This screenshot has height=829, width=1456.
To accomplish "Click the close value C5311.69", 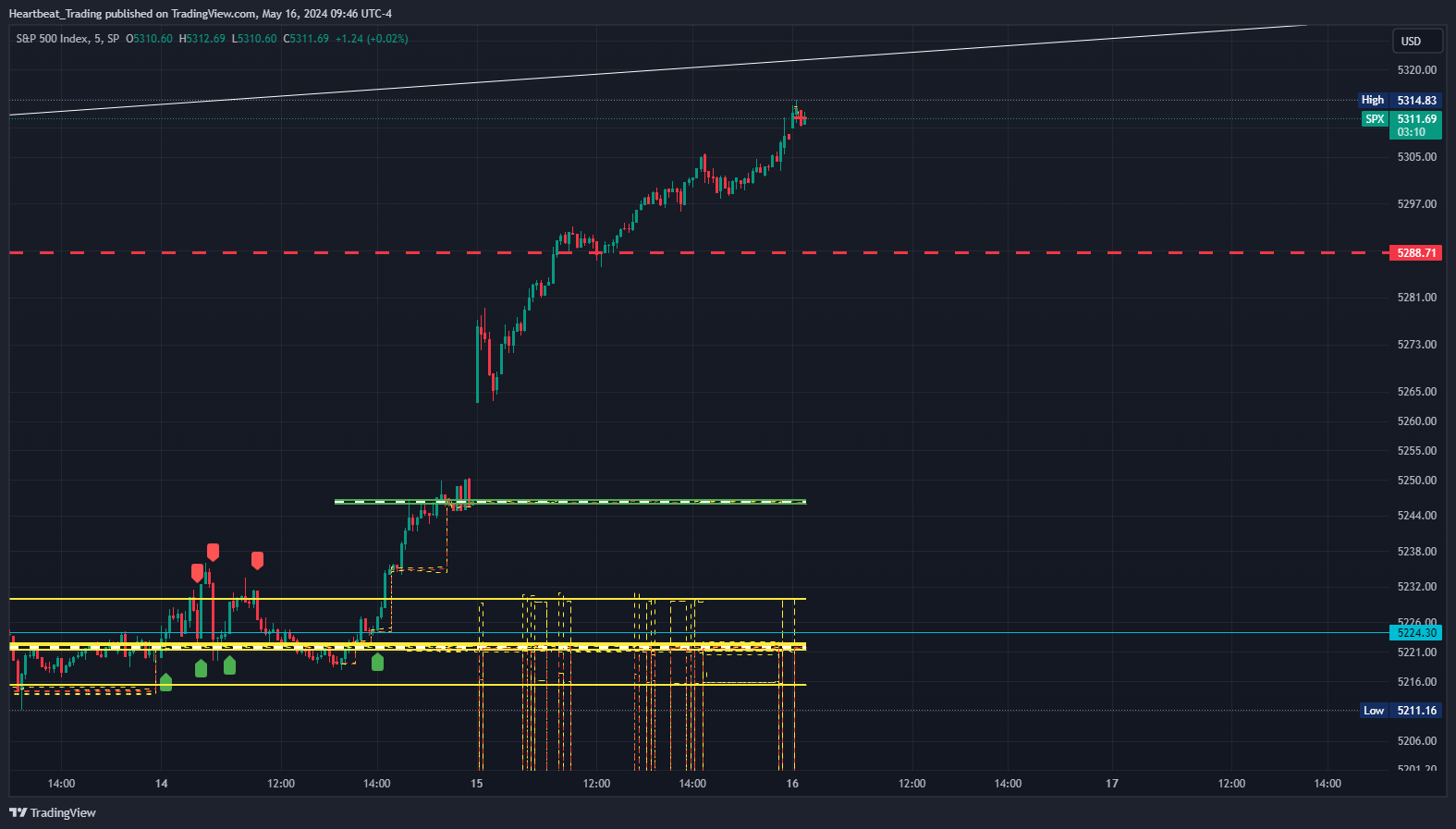I will coord(306,39).
